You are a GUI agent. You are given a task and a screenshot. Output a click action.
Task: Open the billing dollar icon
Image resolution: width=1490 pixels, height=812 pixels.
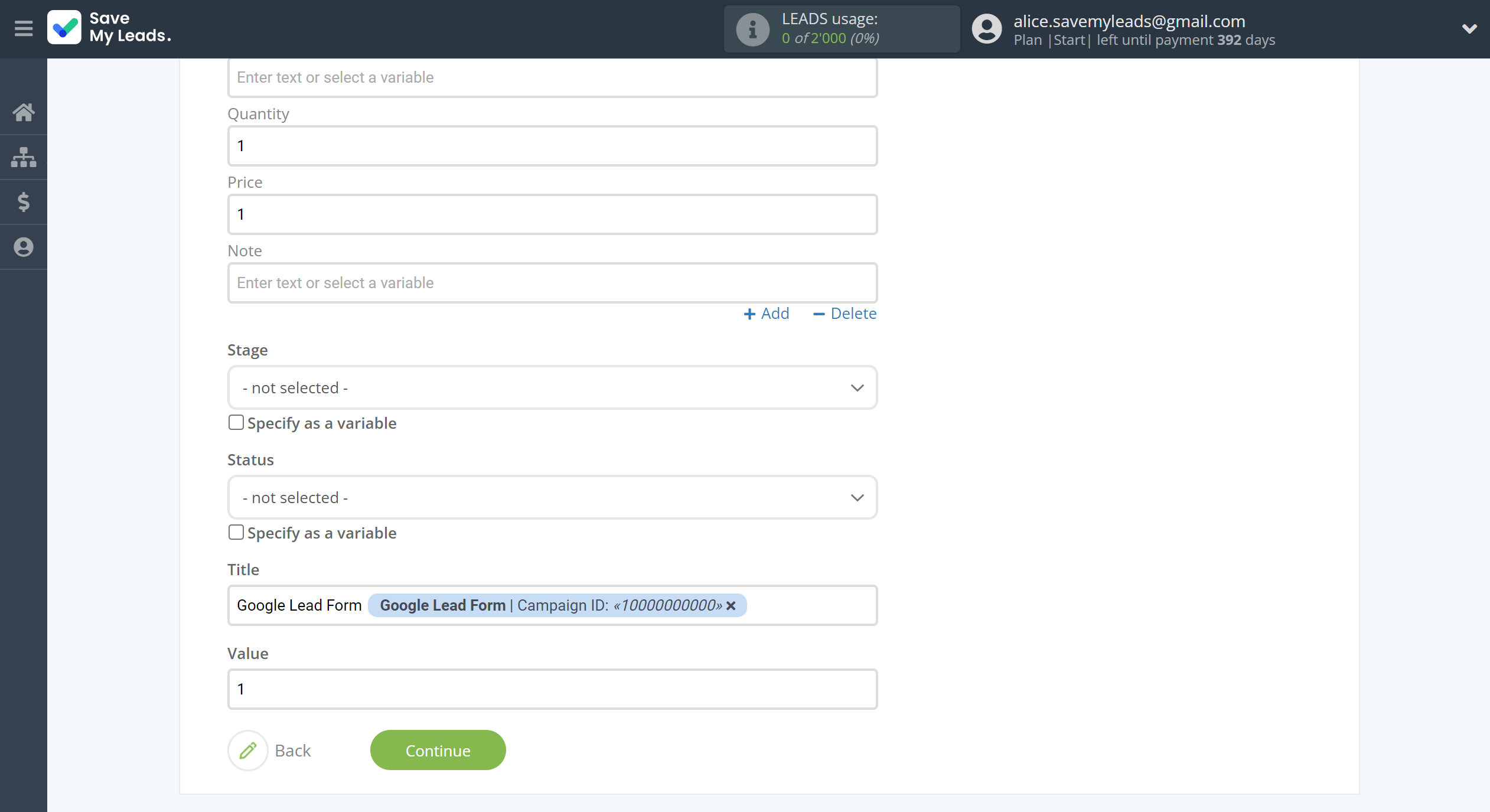pyautogui.click(x=24, y=202)
